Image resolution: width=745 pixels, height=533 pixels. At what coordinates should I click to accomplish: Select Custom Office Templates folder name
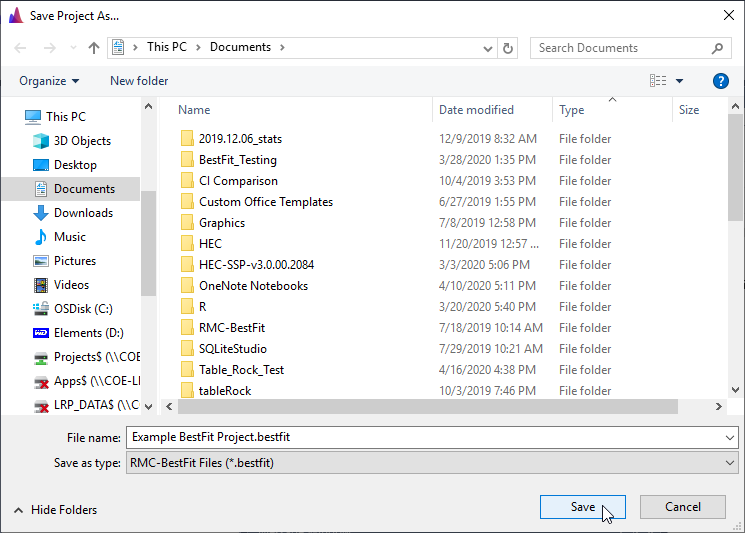click(266, 202)
